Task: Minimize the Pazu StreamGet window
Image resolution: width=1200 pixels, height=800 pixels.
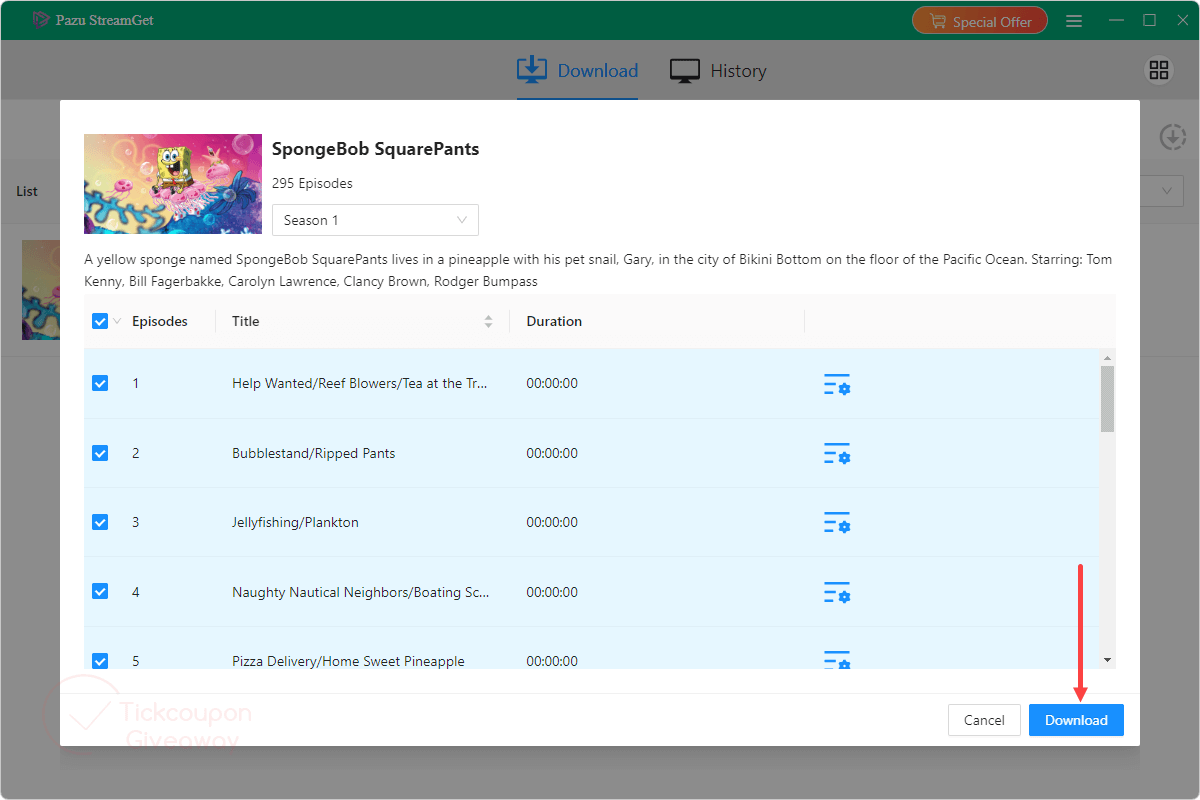Action: tap(1116, 20)
